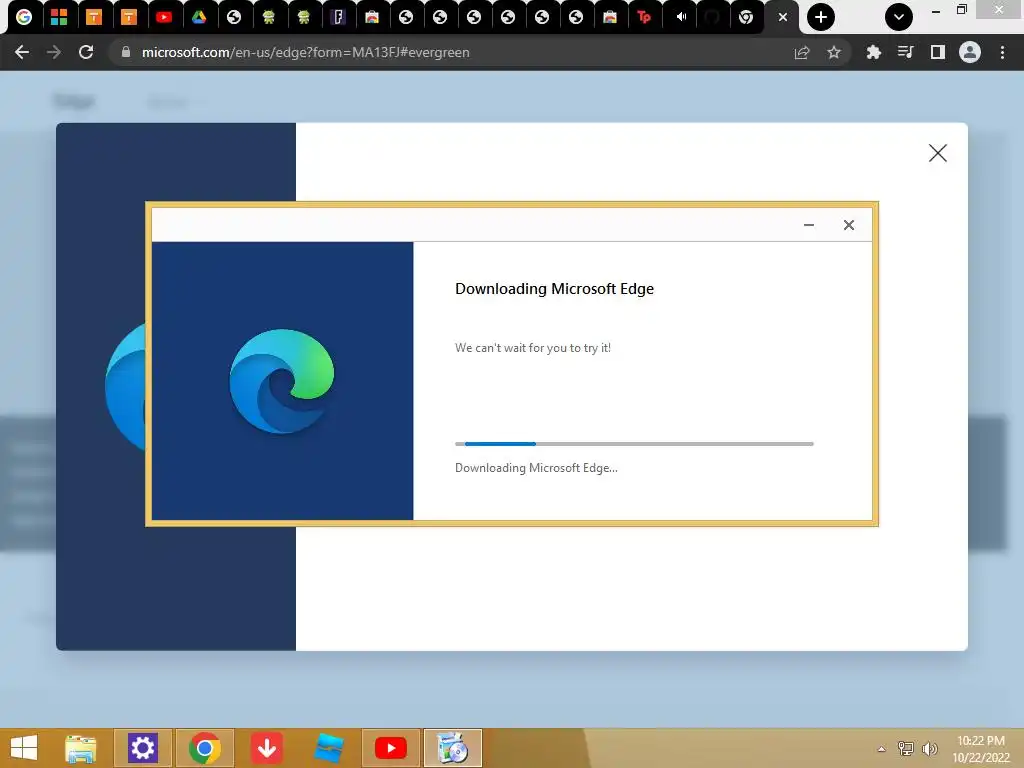Image resolution: width=1024 pixels, height=768 pixels.
Task: Open File Explorer from the taskbar
Action: (x=81, y=748)
